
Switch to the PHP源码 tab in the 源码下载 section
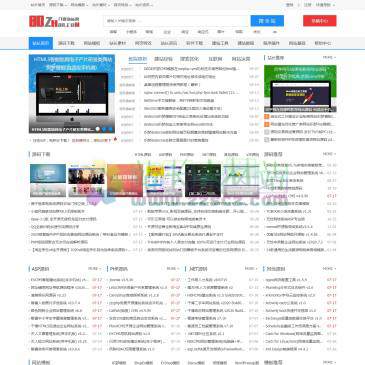click(187, 155)
